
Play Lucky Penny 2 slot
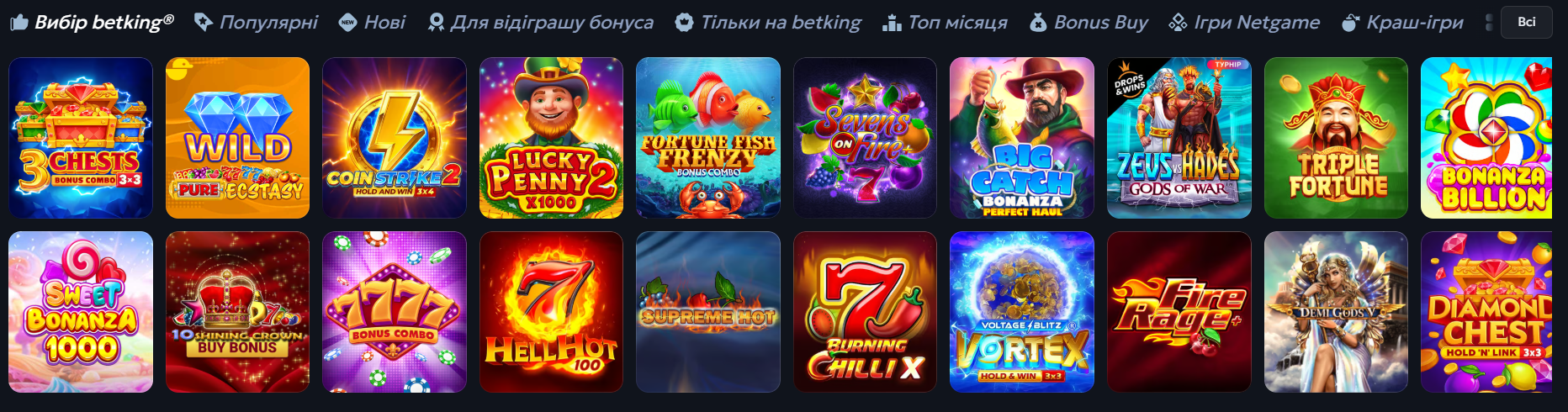[551, 138]
